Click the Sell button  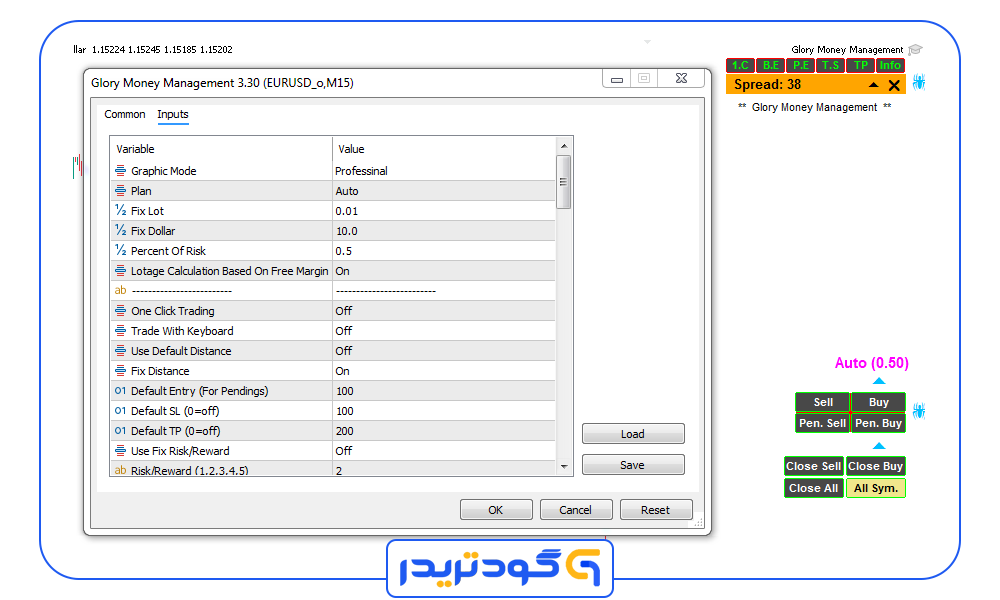pyautogui.click(x=823, y=402)
